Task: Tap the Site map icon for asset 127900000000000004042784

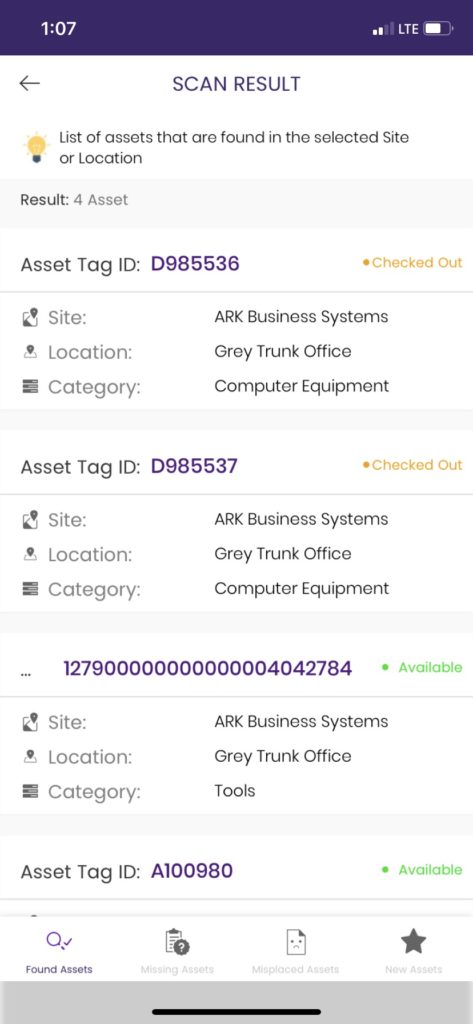Action: 30,722
